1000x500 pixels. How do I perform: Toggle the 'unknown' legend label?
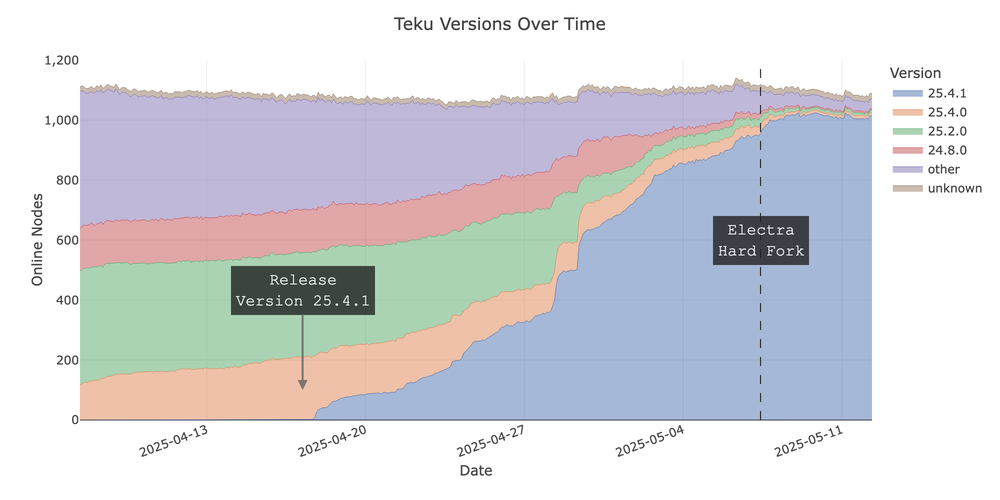pyautogui.click(x=954, y=188)
